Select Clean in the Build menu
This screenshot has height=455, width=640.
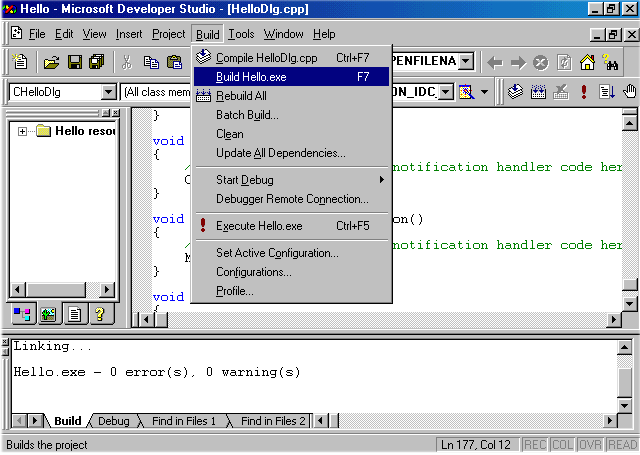click(291, 134)
